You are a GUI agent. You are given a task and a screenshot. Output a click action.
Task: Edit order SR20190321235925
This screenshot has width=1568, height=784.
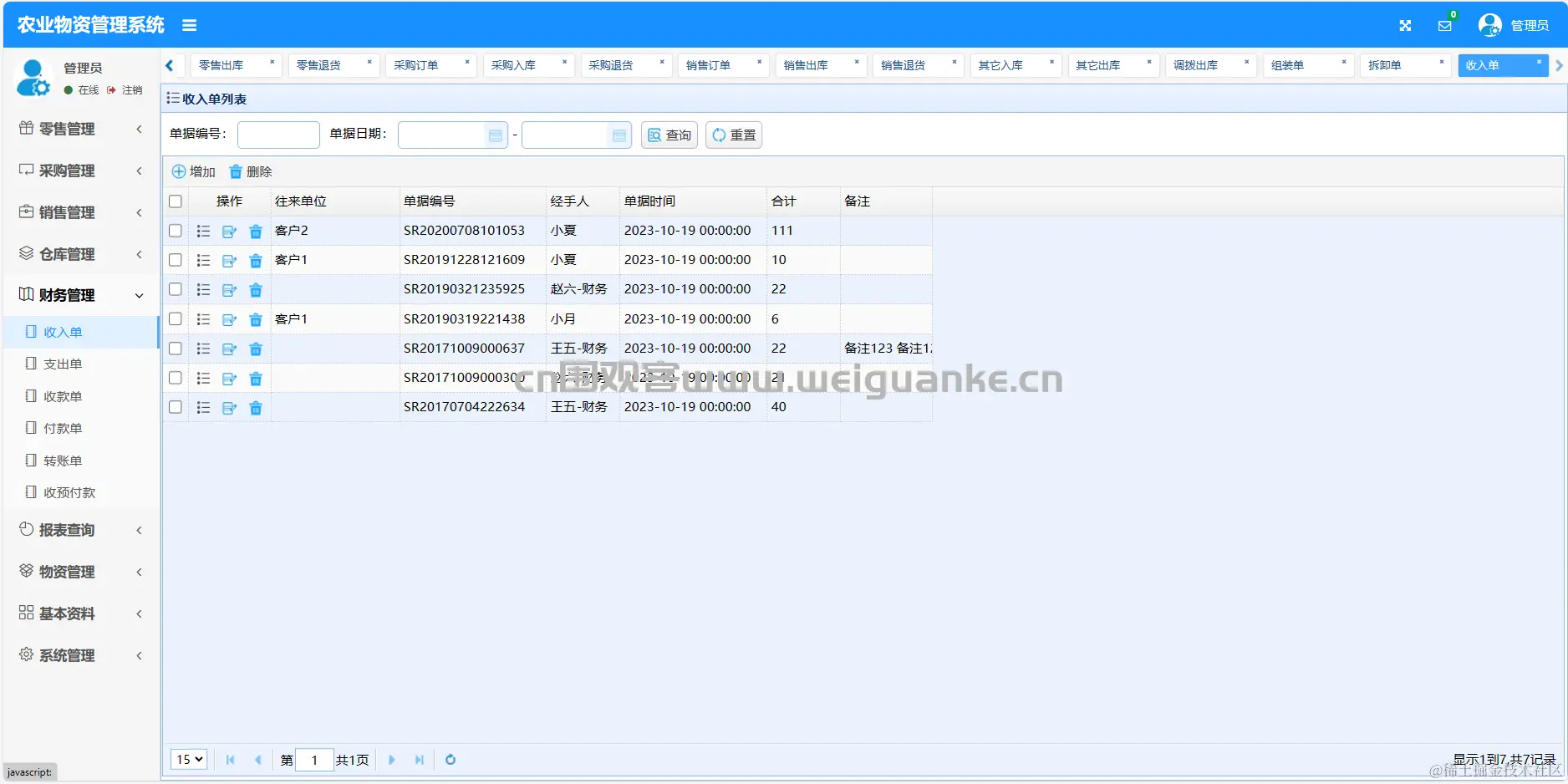tap(229, 290)
